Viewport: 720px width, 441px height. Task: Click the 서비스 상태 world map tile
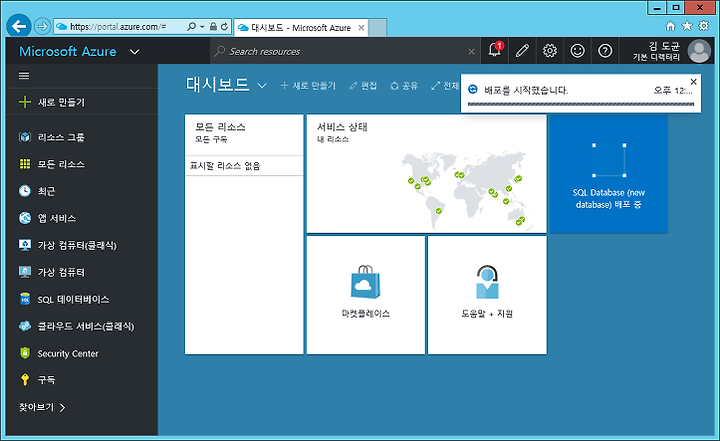click(x=427, y=174)
